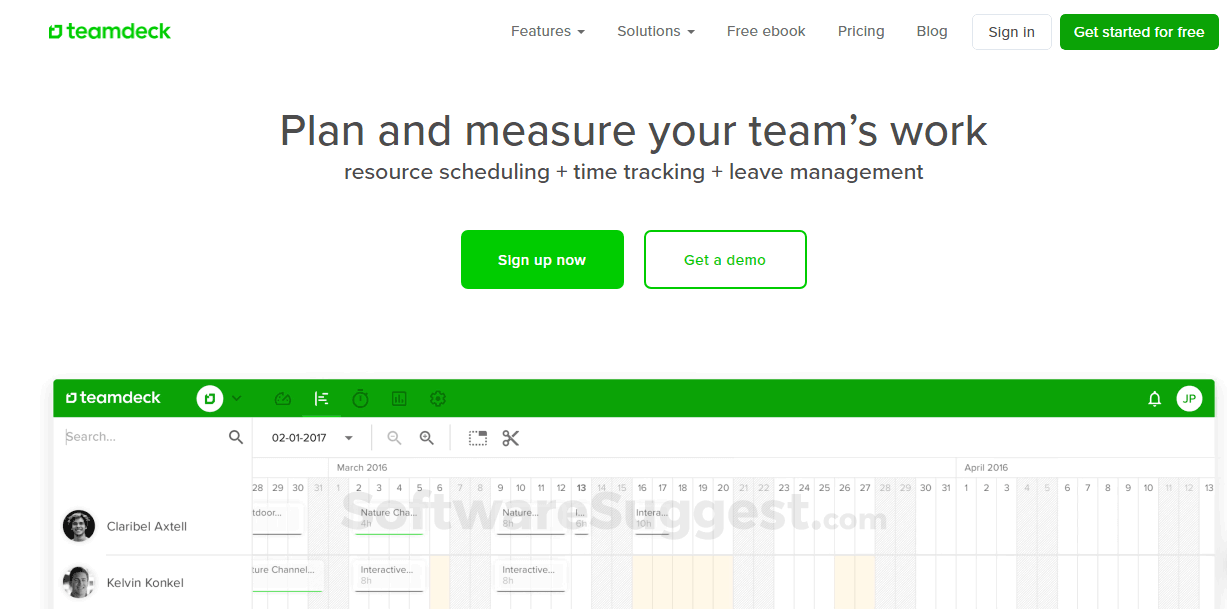This screenshot has width=1227, height=609.
Task: Open the Solutions menu item
Action: (655, 31)
